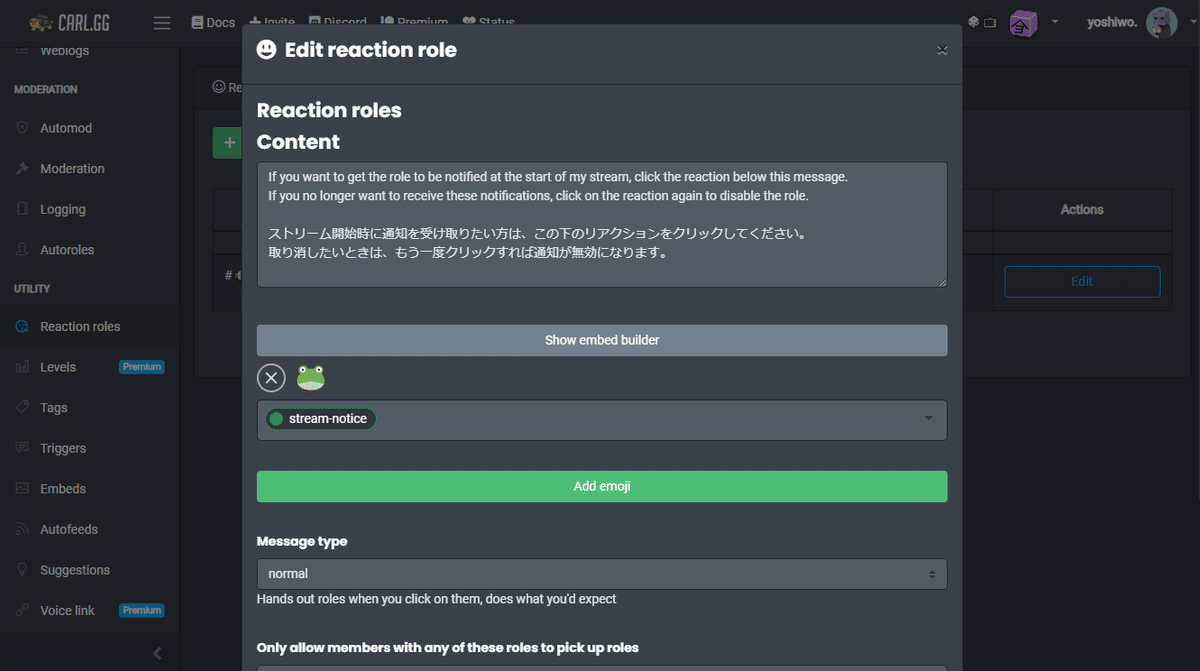The image size is (1200, 671).
Task: Open the Docs page
Action: point(213,22)
